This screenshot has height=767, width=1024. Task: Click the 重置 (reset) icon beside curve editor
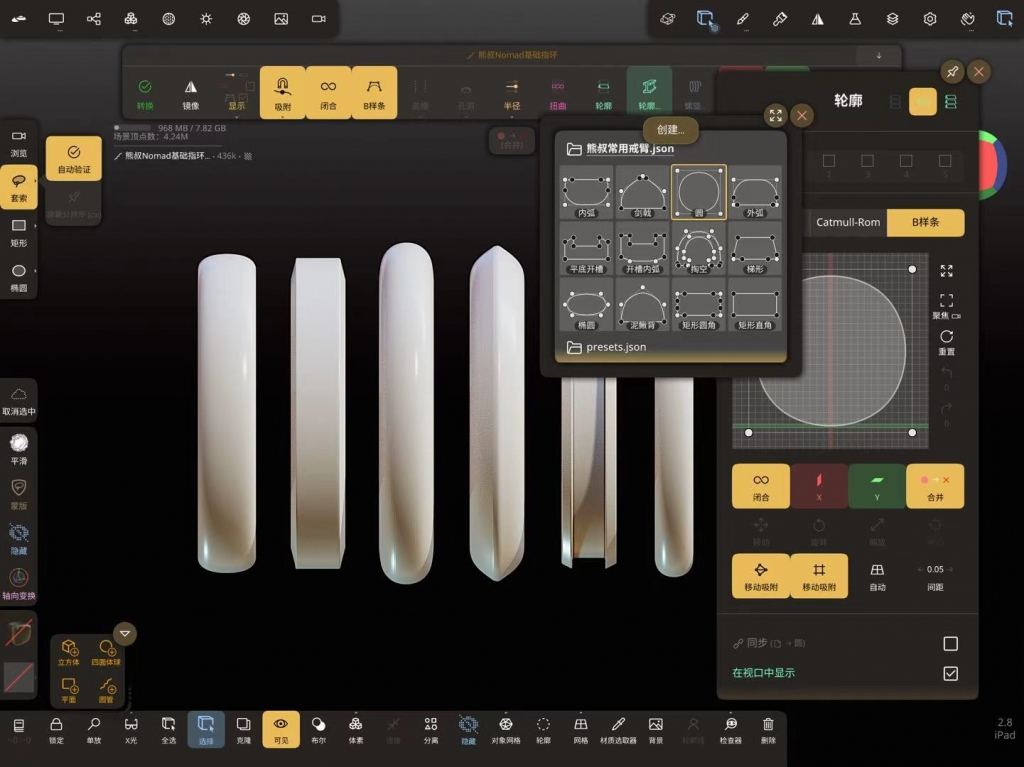pyautogui.click(x=946, y=342)
